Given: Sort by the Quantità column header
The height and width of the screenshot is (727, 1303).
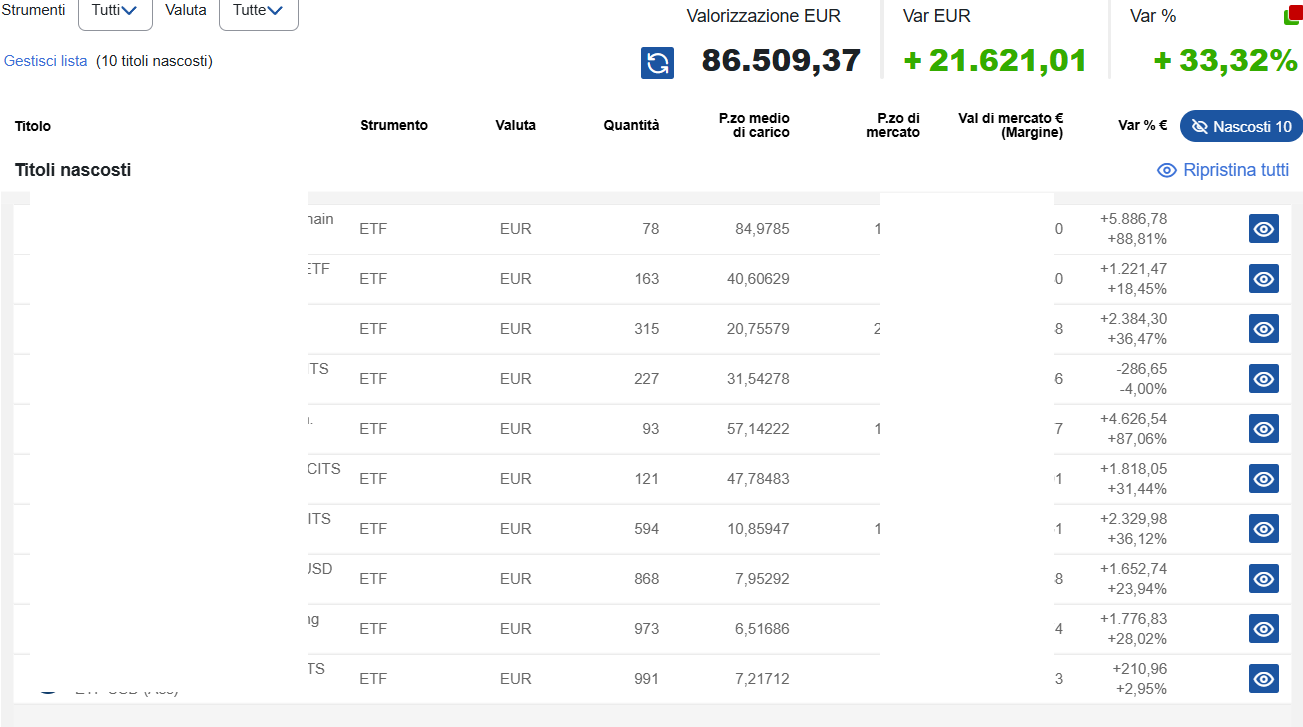Looking at the screenshot, I should [x=631, y=126].
